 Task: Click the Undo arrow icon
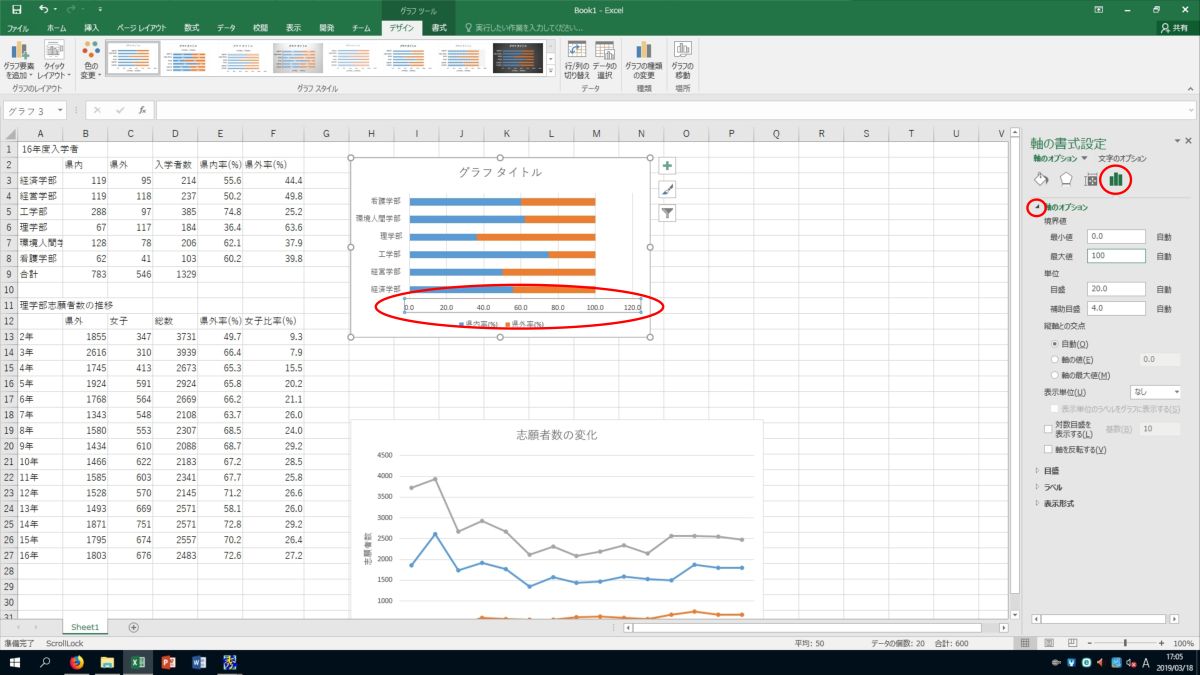pyautogui.click(x=43, y=9)
